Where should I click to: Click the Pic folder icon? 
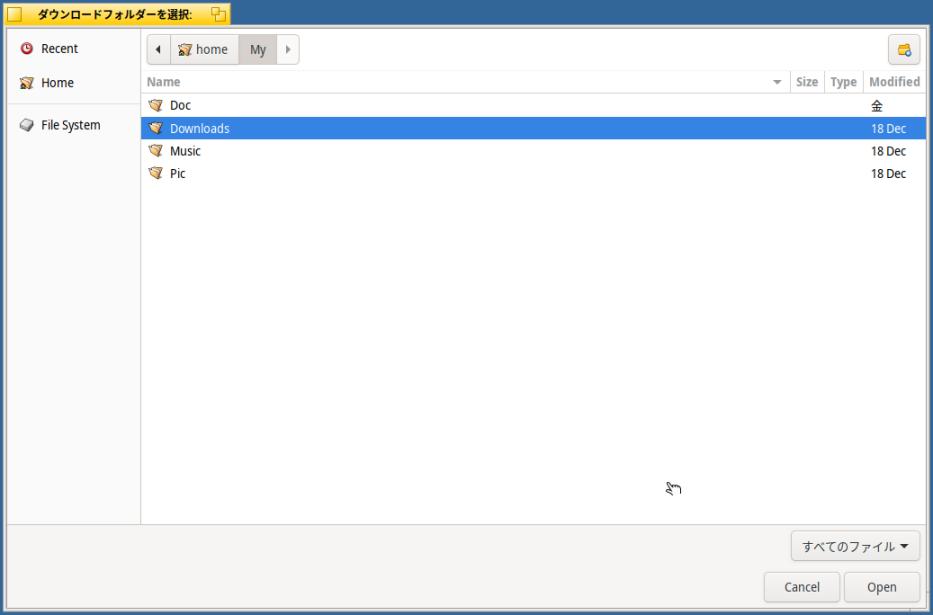click(155, 173)
